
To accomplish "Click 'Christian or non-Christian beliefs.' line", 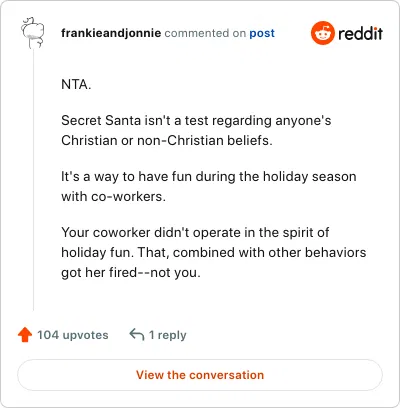I will tap(167, 140).
